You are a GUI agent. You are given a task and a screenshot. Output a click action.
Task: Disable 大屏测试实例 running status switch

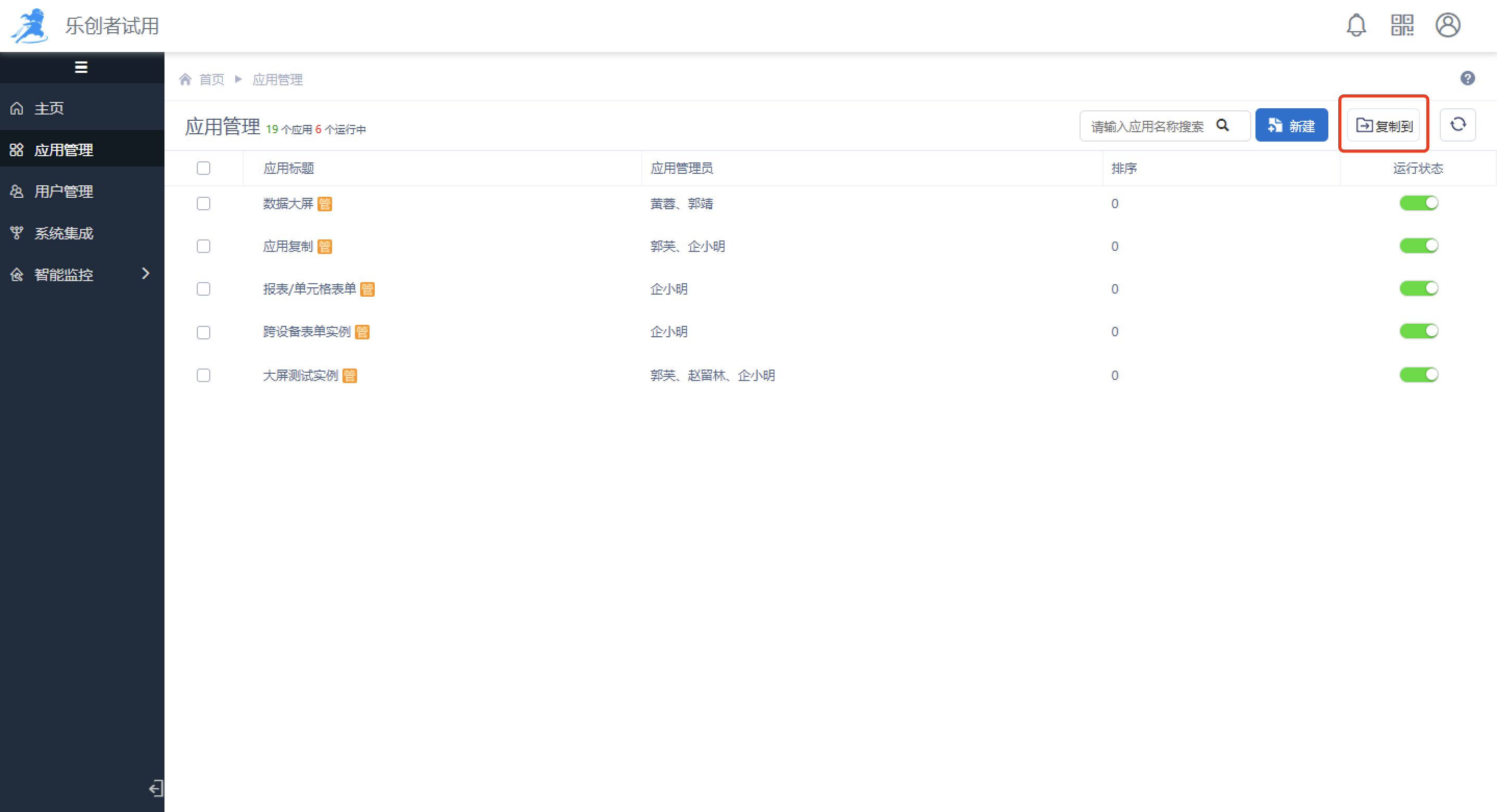point(1418,375)
